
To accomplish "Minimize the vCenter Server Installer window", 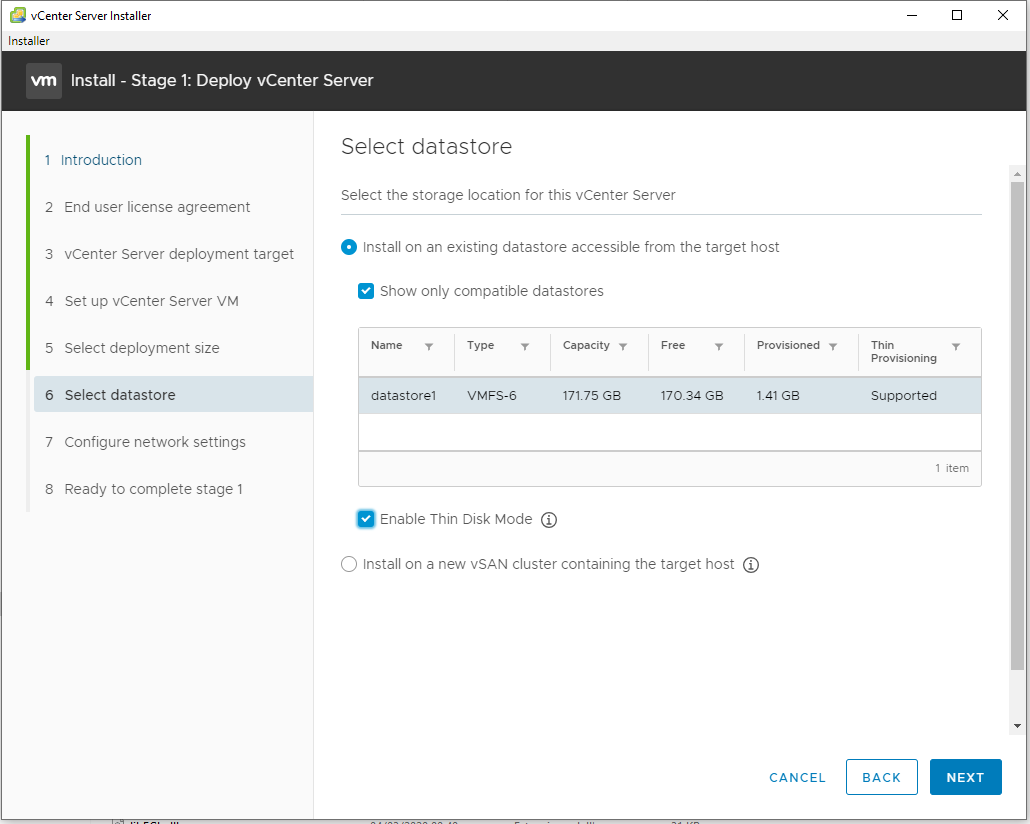I will tap(912, 15).
